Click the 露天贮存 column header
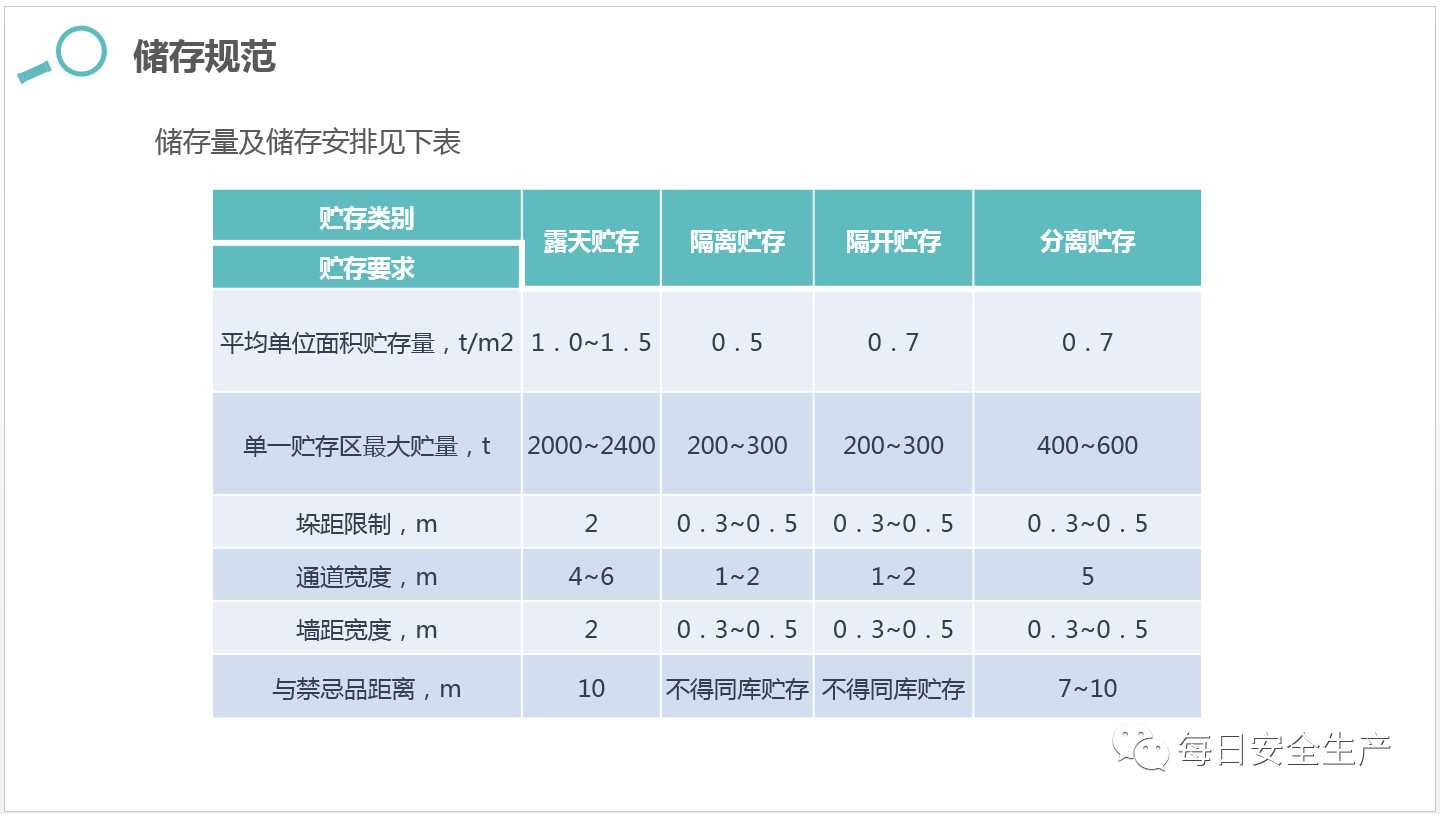The width and height of the screenshot is (1440, 814). point(591,240)
